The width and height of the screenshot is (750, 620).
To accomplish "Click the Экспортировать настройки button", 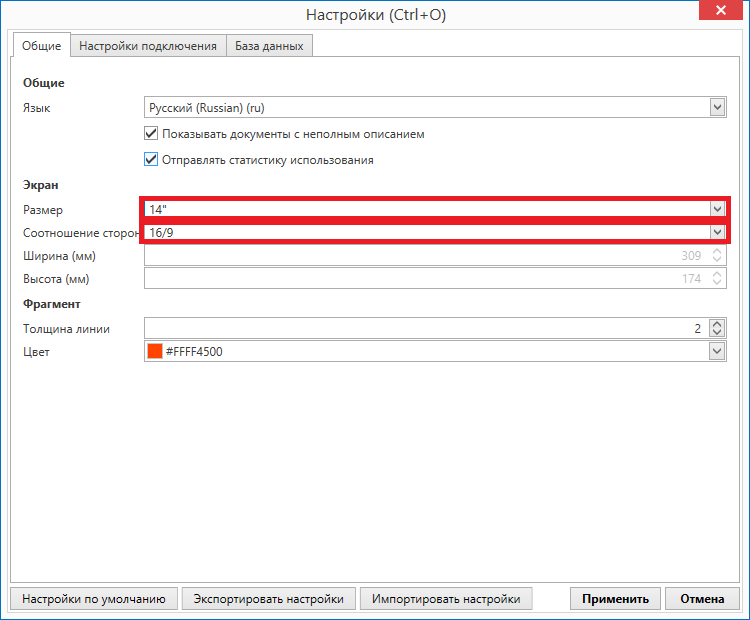I will 269,598.
